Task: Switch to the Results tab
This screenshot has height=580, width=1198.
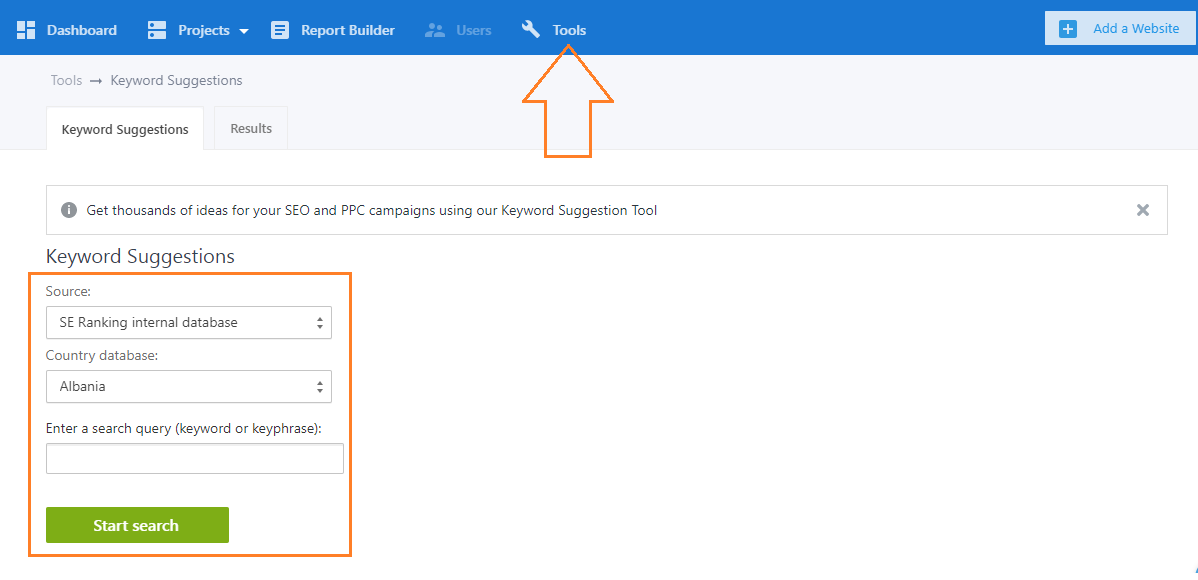Action: coord(251,128)
